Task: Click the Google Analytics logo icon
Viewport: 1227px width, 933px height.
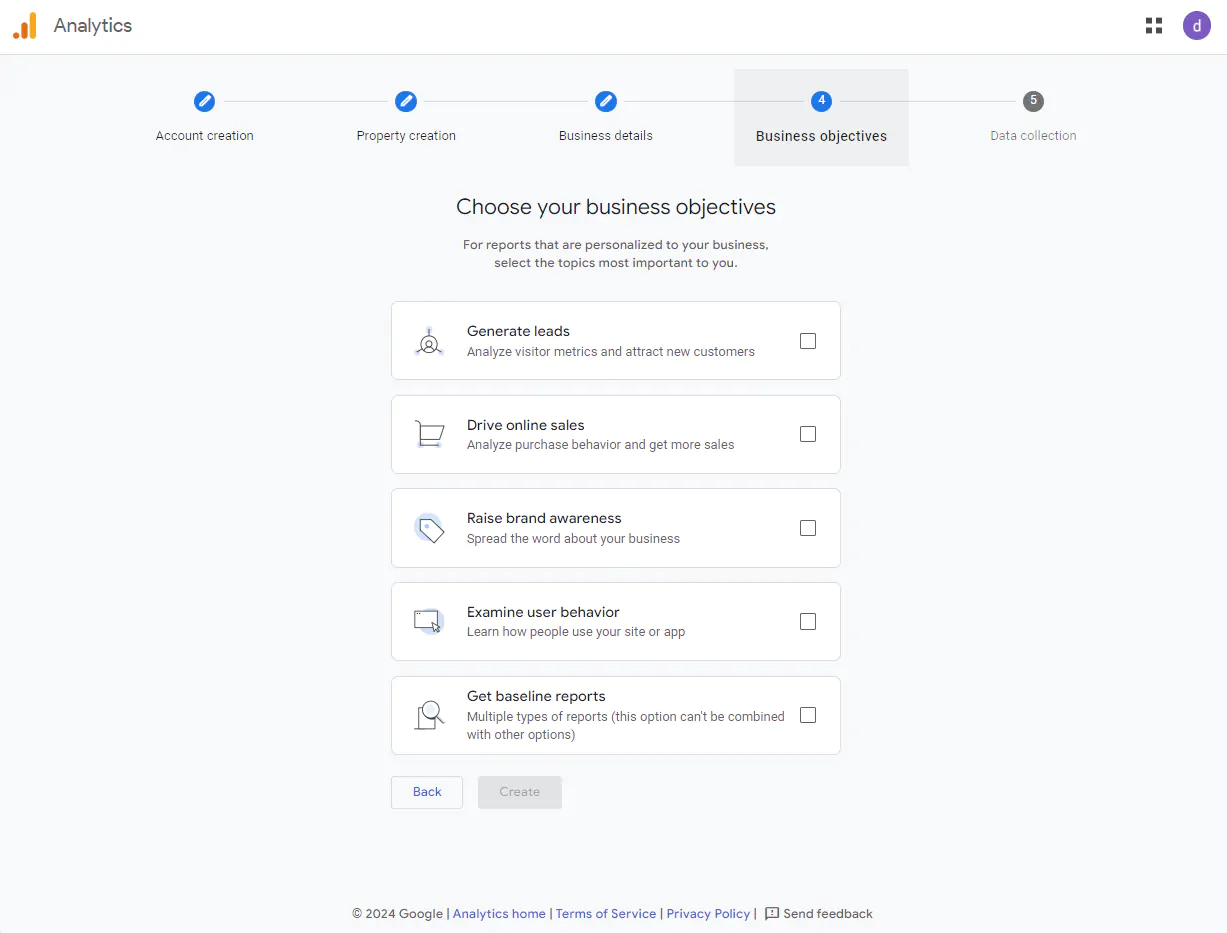Action: tap(25, 26)
